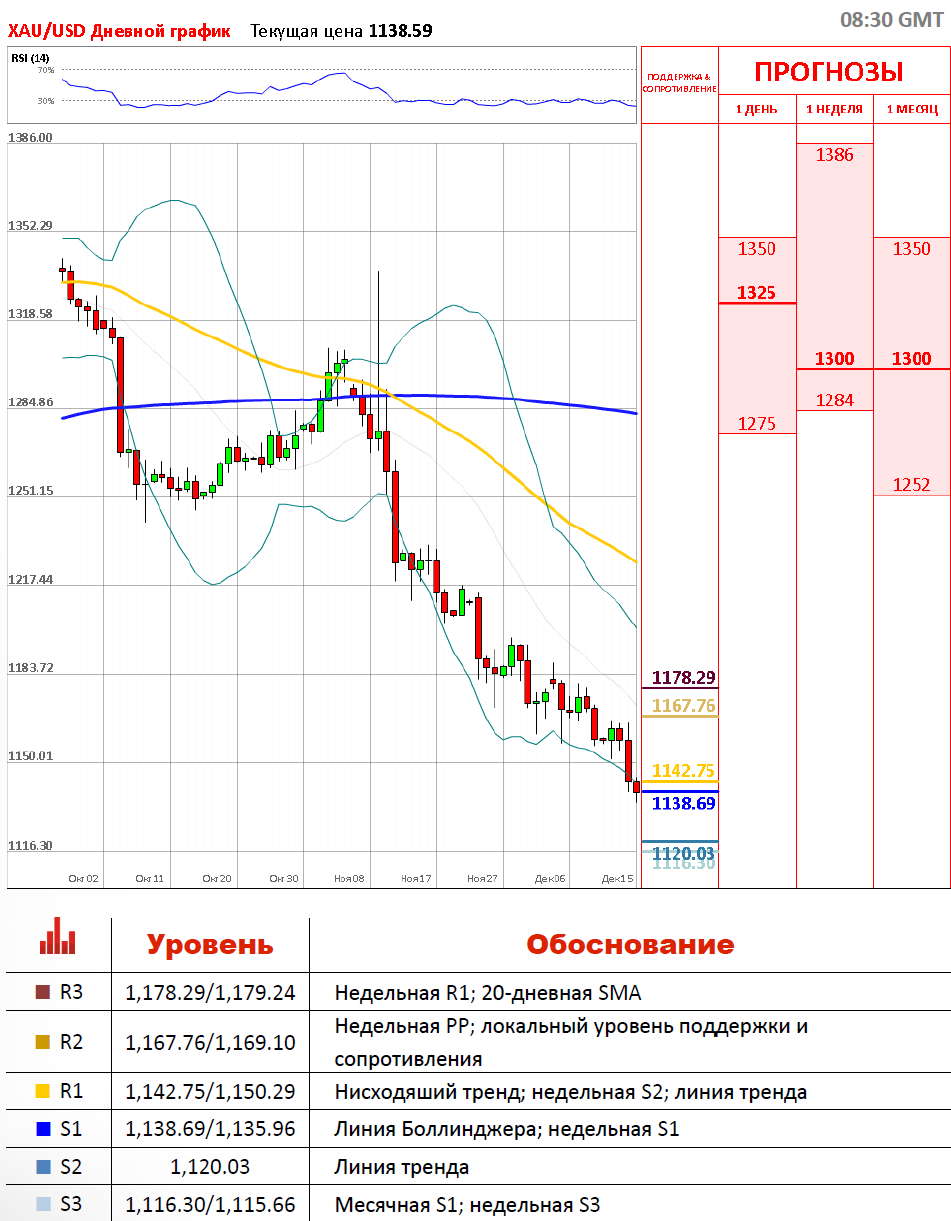Select the bold 1325 daily forecast value
Image resolution: width=951 pixels, height=1221 pixels.
pos(756,293)
